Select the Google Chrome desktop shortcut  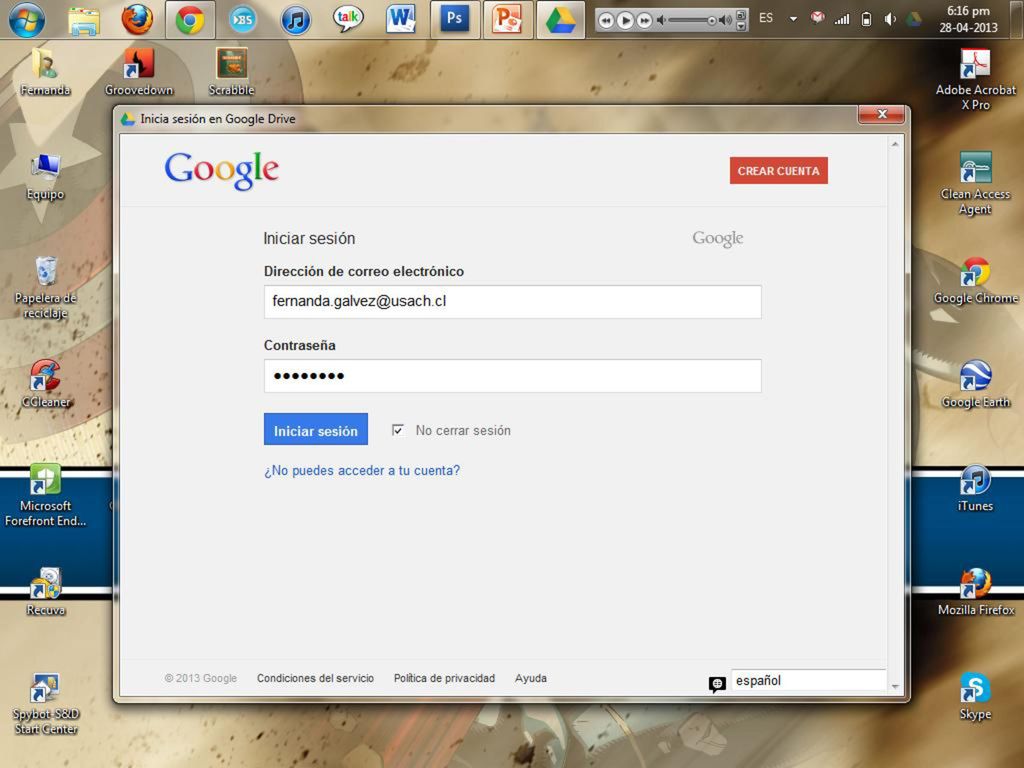point(976,281)
